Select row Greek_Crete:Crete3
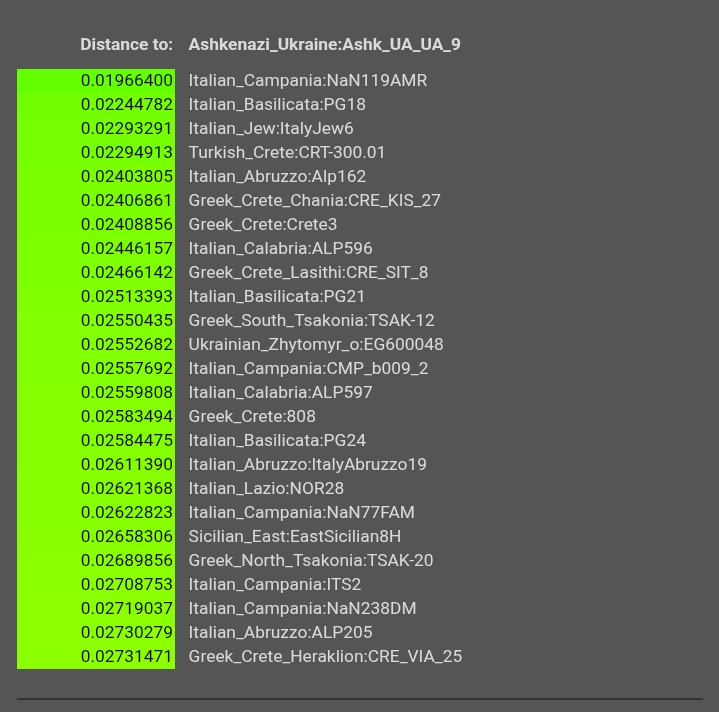Viewport: 719px width, 712px height. pos(263,224)
